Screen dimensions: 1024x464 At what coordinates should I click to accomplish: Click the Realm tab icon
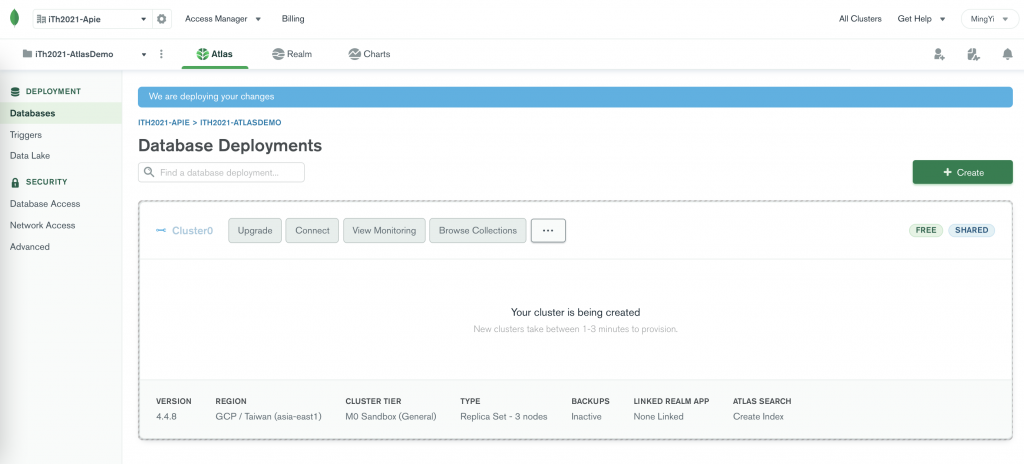(x=278, y=54)
